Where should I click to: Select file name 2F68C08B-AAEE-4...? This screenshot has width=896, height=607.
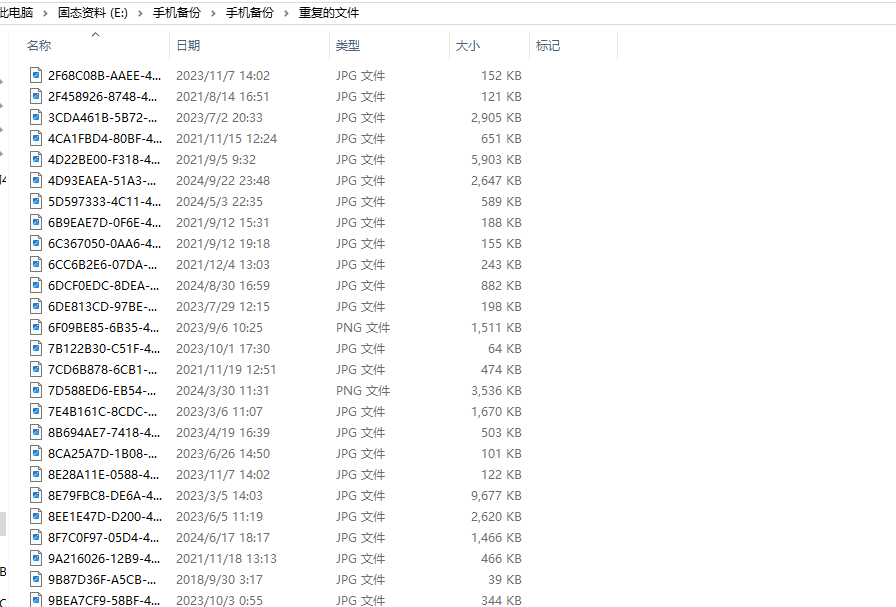pyautogui.click(x=105, y=75)
